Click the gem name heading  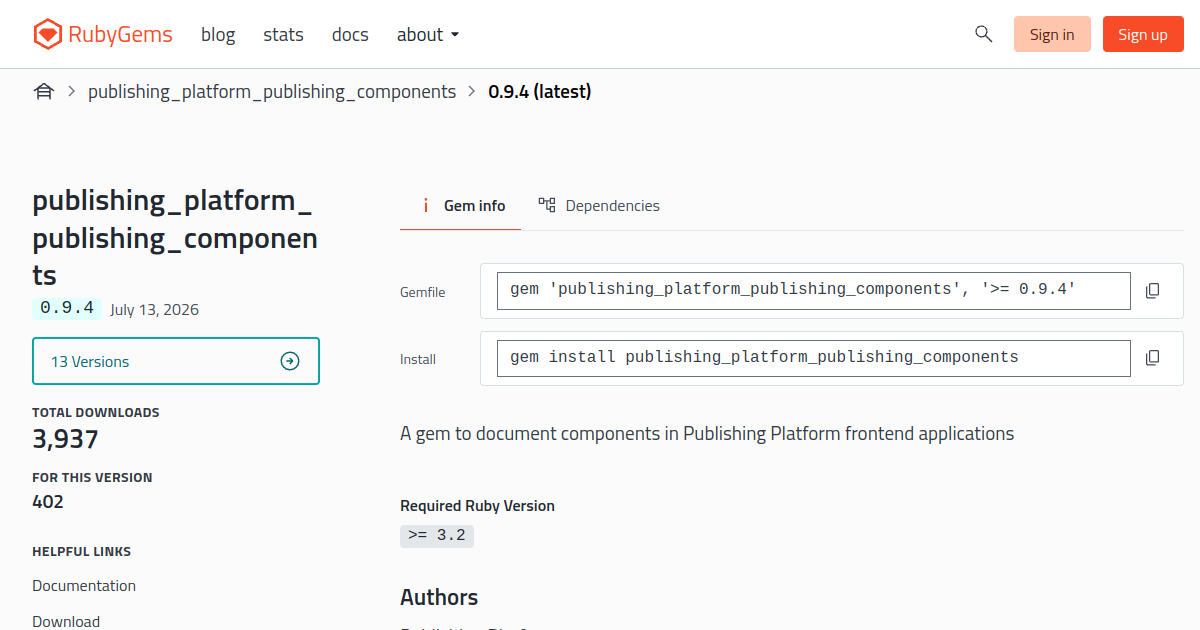[176, 238]
